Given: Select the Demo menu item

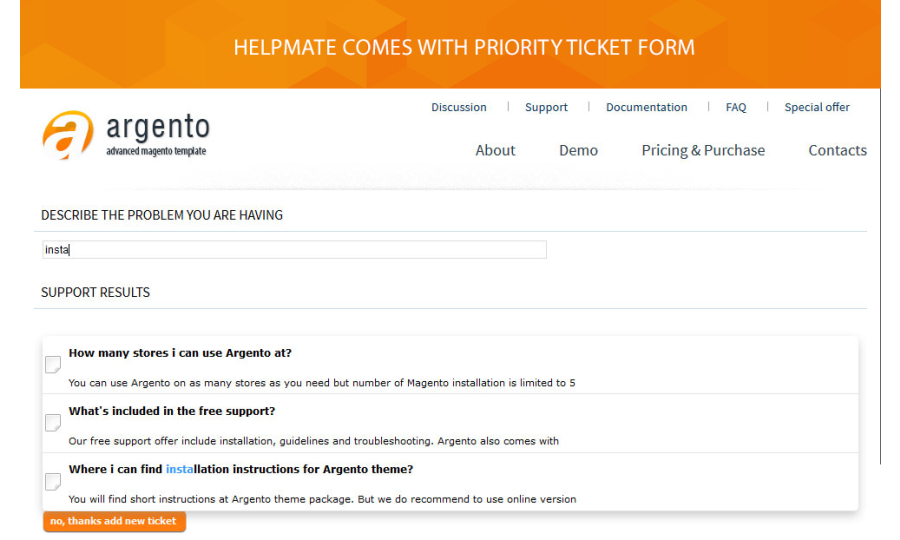Looking at the screenshot, I should [578, 150].
